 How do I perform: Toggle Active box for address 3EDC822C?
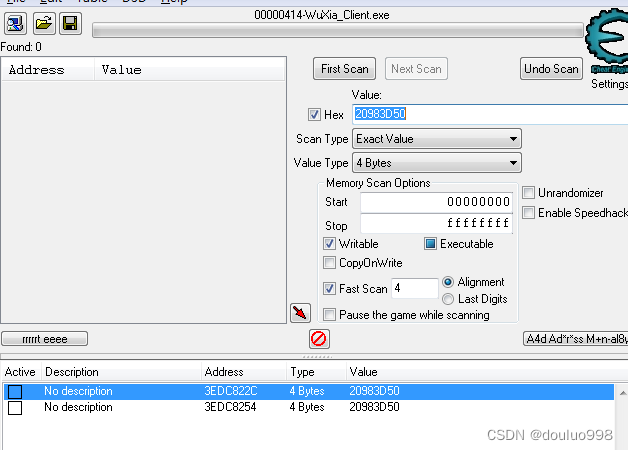pyautogui.click(x=15, y=392)
